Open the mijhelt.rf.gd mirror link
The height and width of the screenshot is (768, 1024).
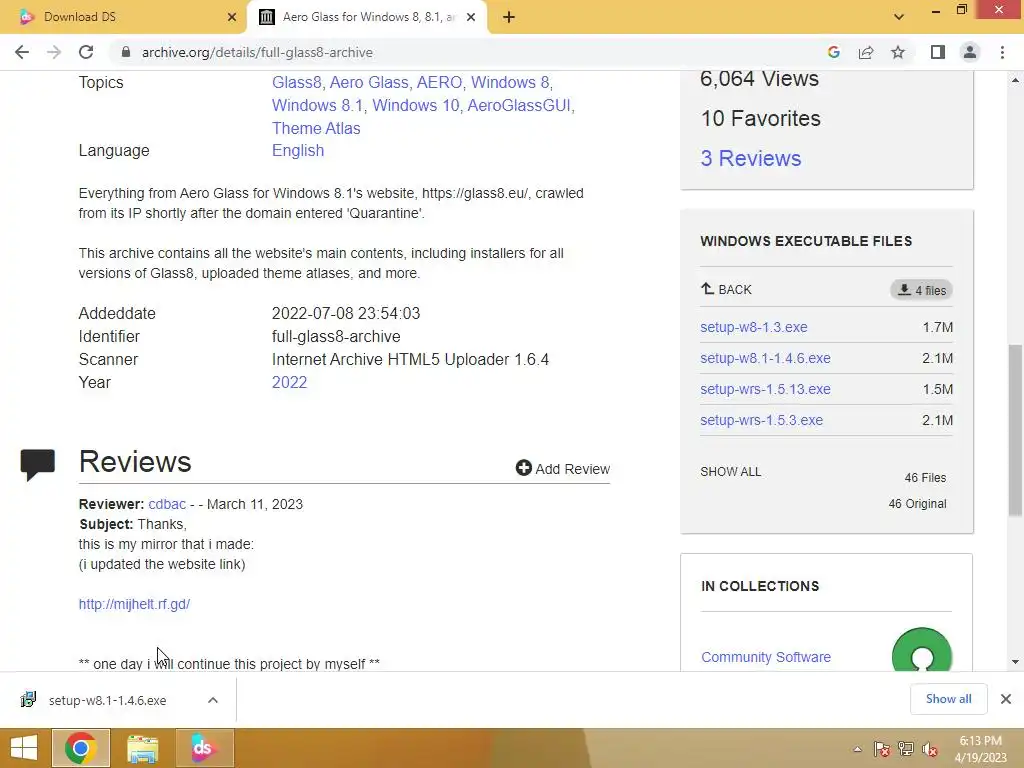tap(135, 604)
